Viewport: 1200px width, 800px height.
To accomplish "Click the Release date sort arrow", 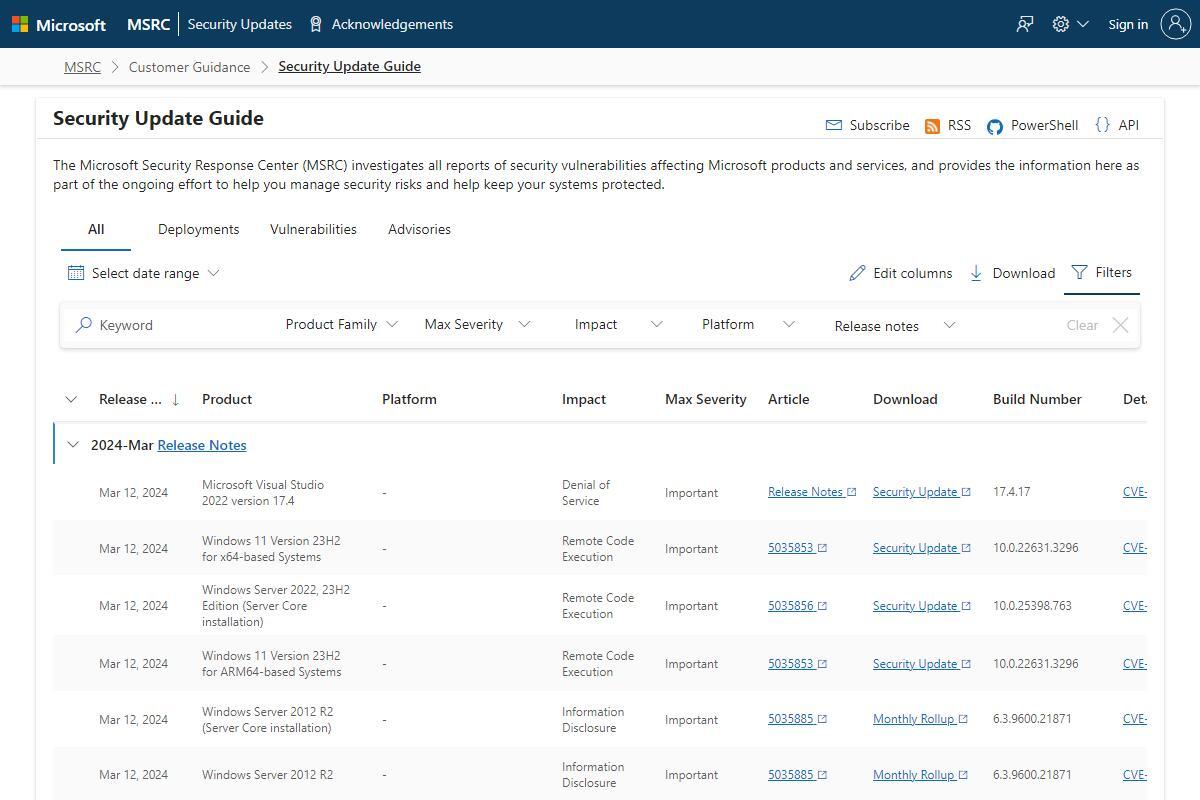I will point(176,399).
